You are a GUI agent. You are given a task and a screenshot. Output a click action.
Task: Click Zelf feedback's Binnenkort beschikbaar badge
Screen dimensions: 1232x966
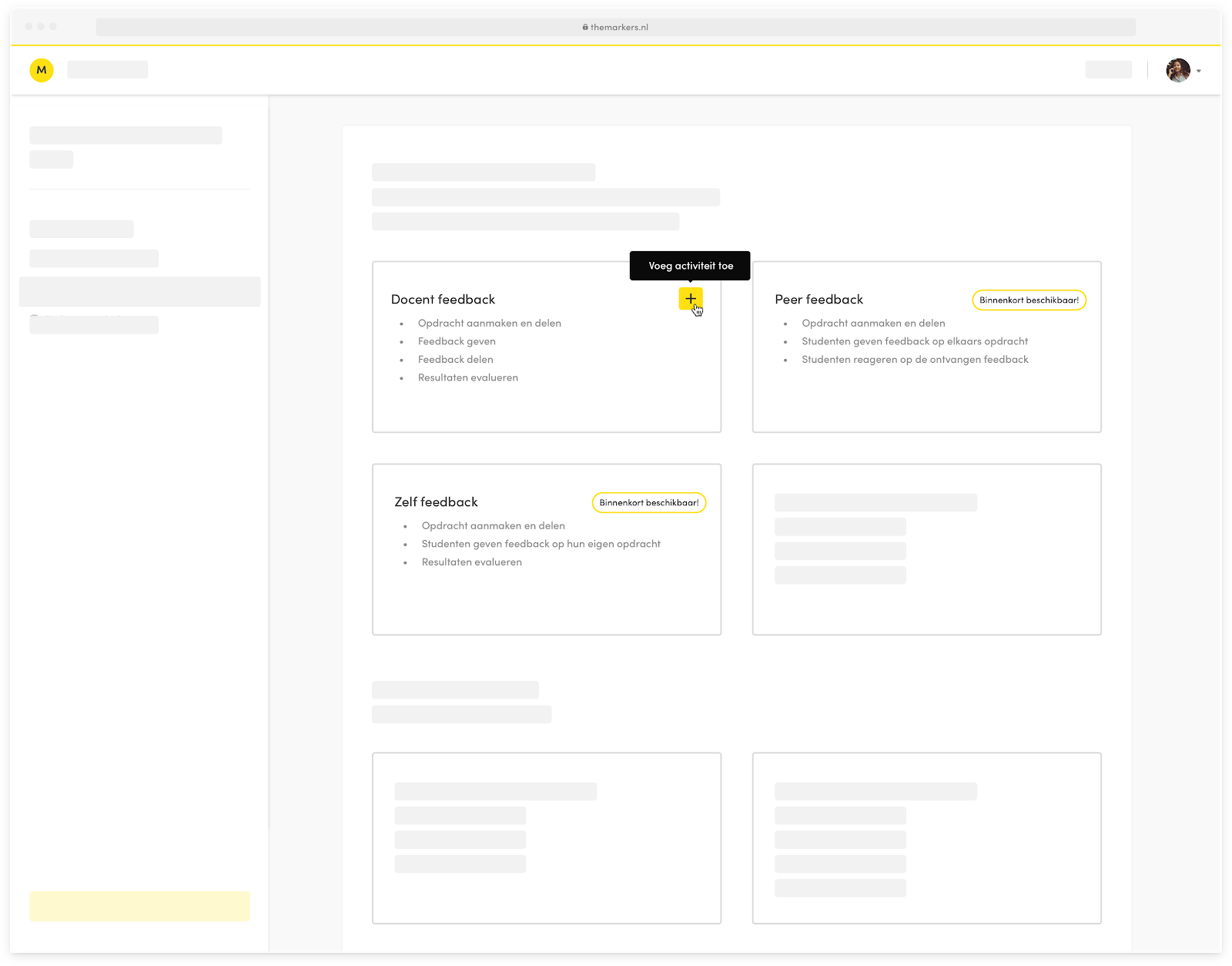click(648, 503)
